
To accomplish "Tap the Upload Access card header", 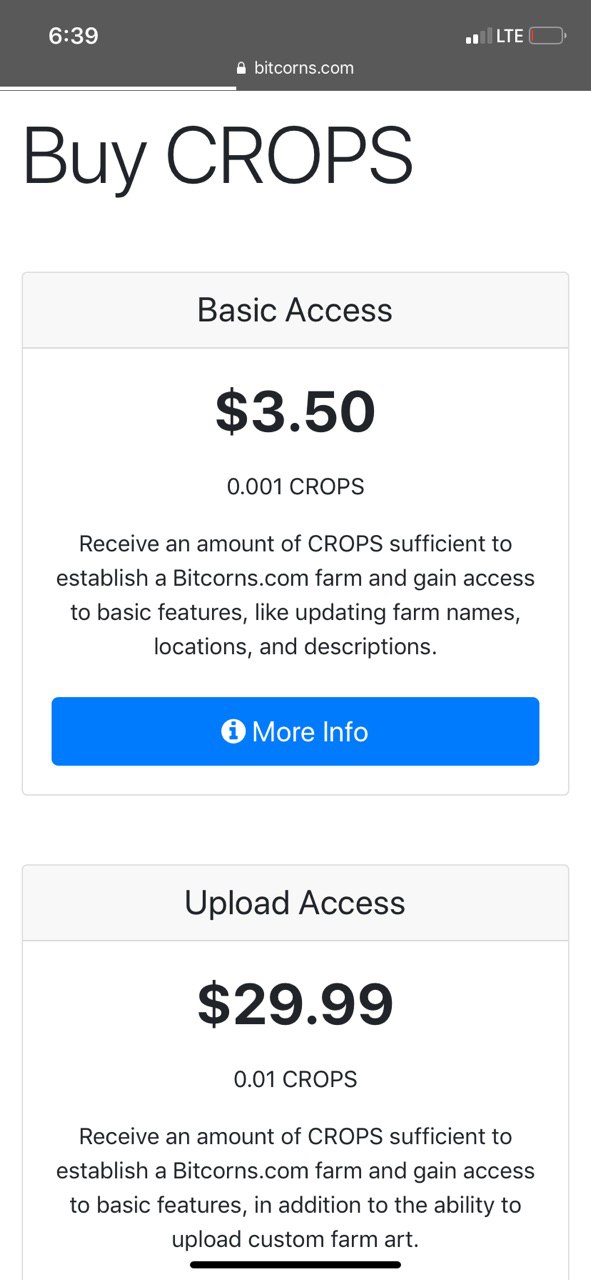I will tap(295, 903).
